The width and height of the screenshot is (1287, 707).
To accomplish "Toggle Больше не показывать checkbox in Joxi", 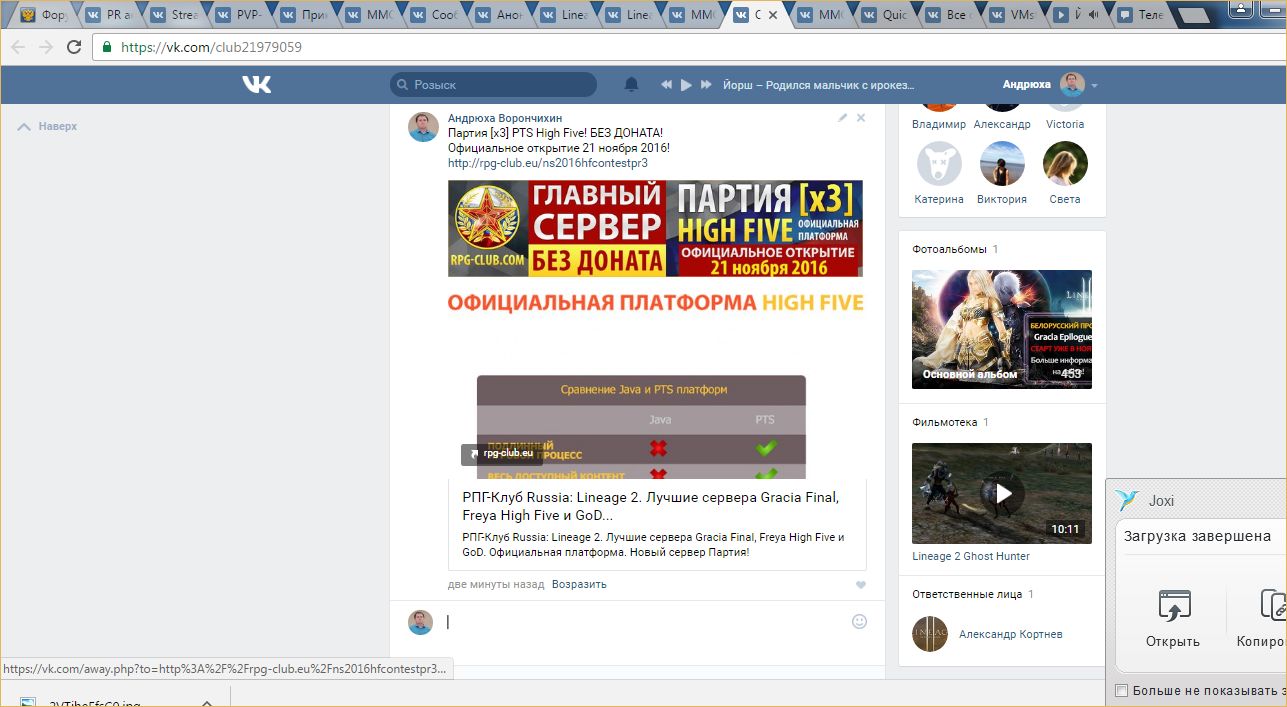I will (1121, 691).
